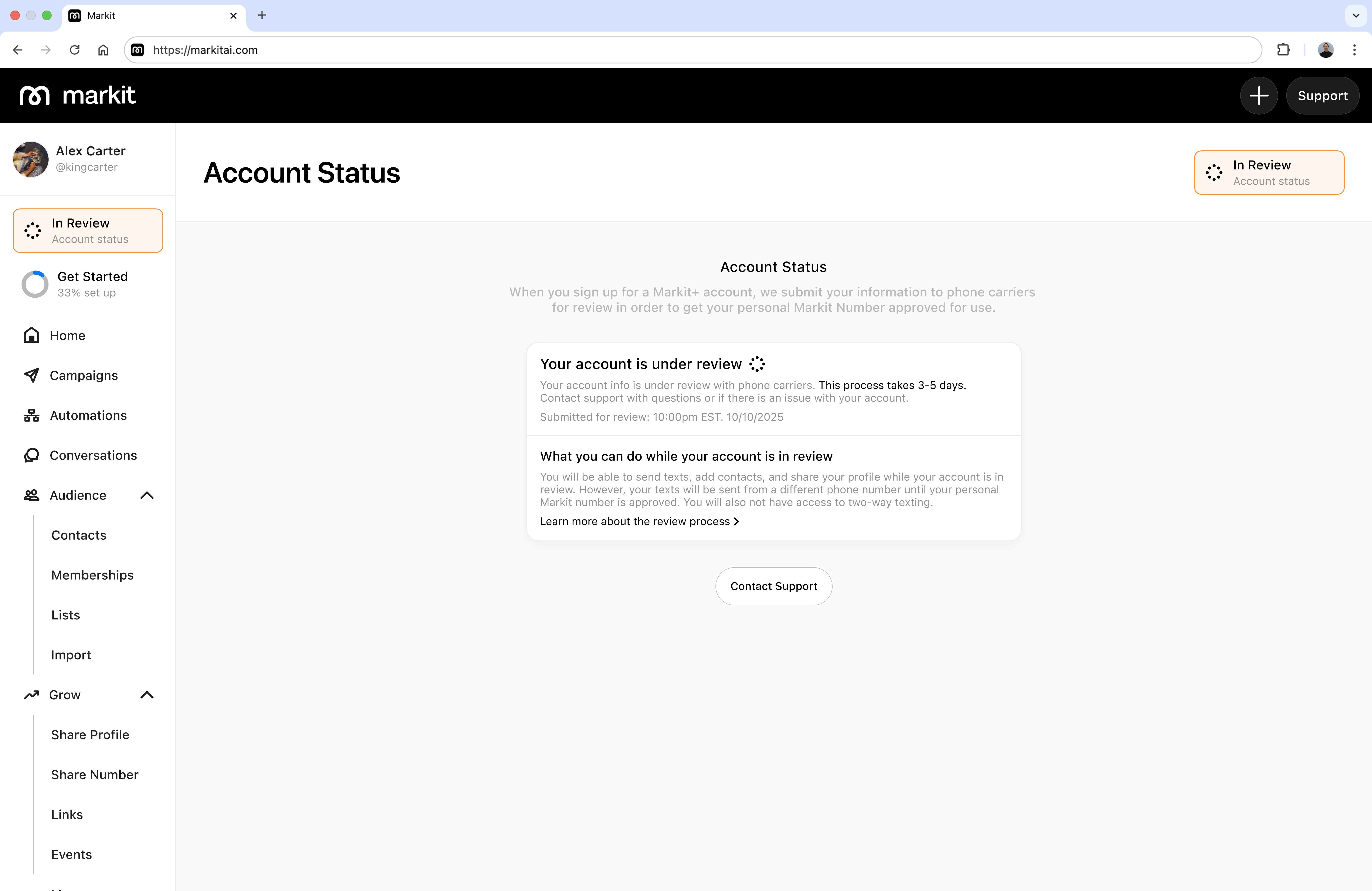Click the address bar URL field
The width and height of the screenshot is (1372, 891).
(x=692, y=50)
